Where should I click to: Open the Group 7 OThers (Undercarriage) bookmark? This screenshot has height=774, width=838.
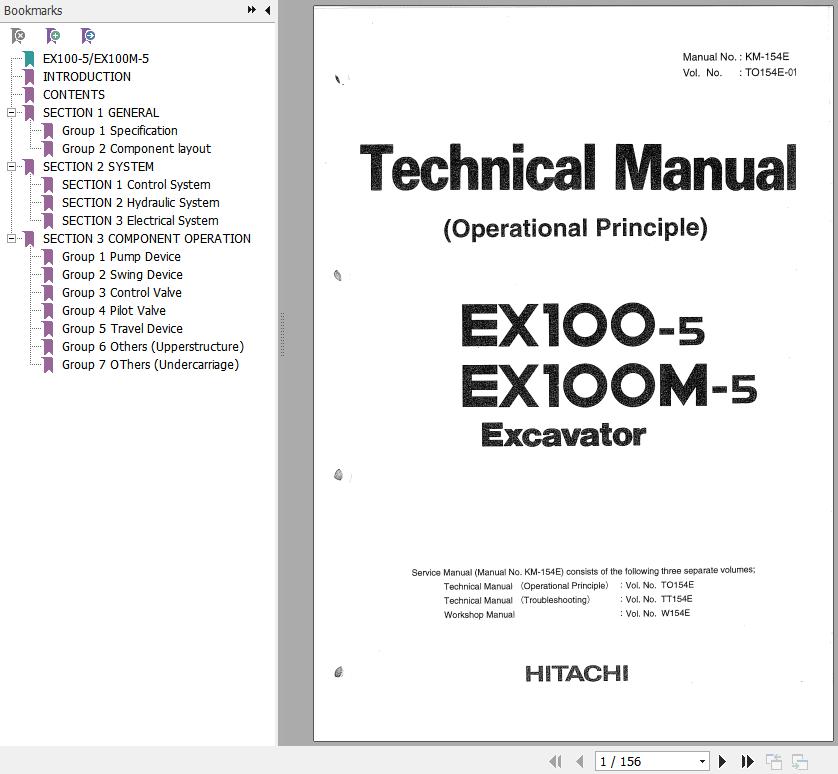[150, 365]
